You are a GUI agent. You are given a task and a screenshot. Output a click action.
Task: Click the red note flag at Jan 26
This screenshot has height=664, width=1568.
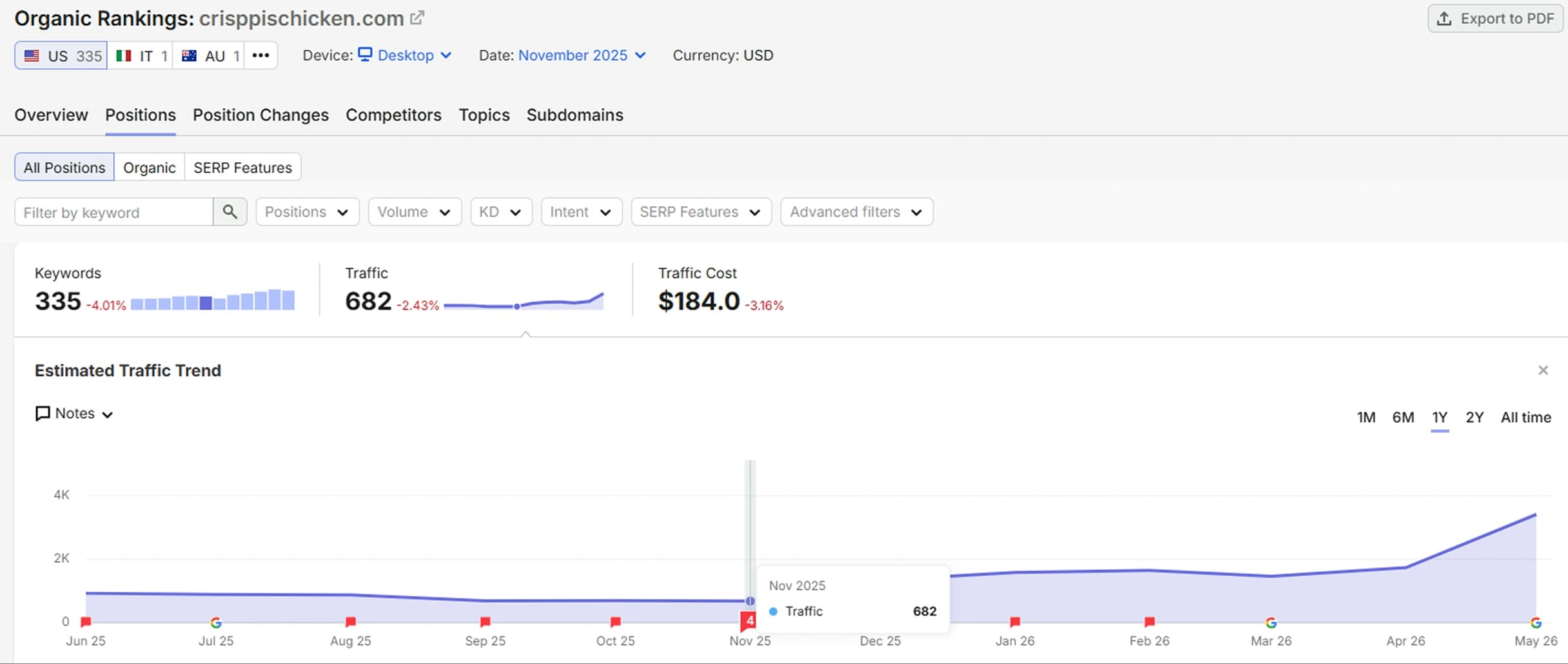tap(1015, 622)
